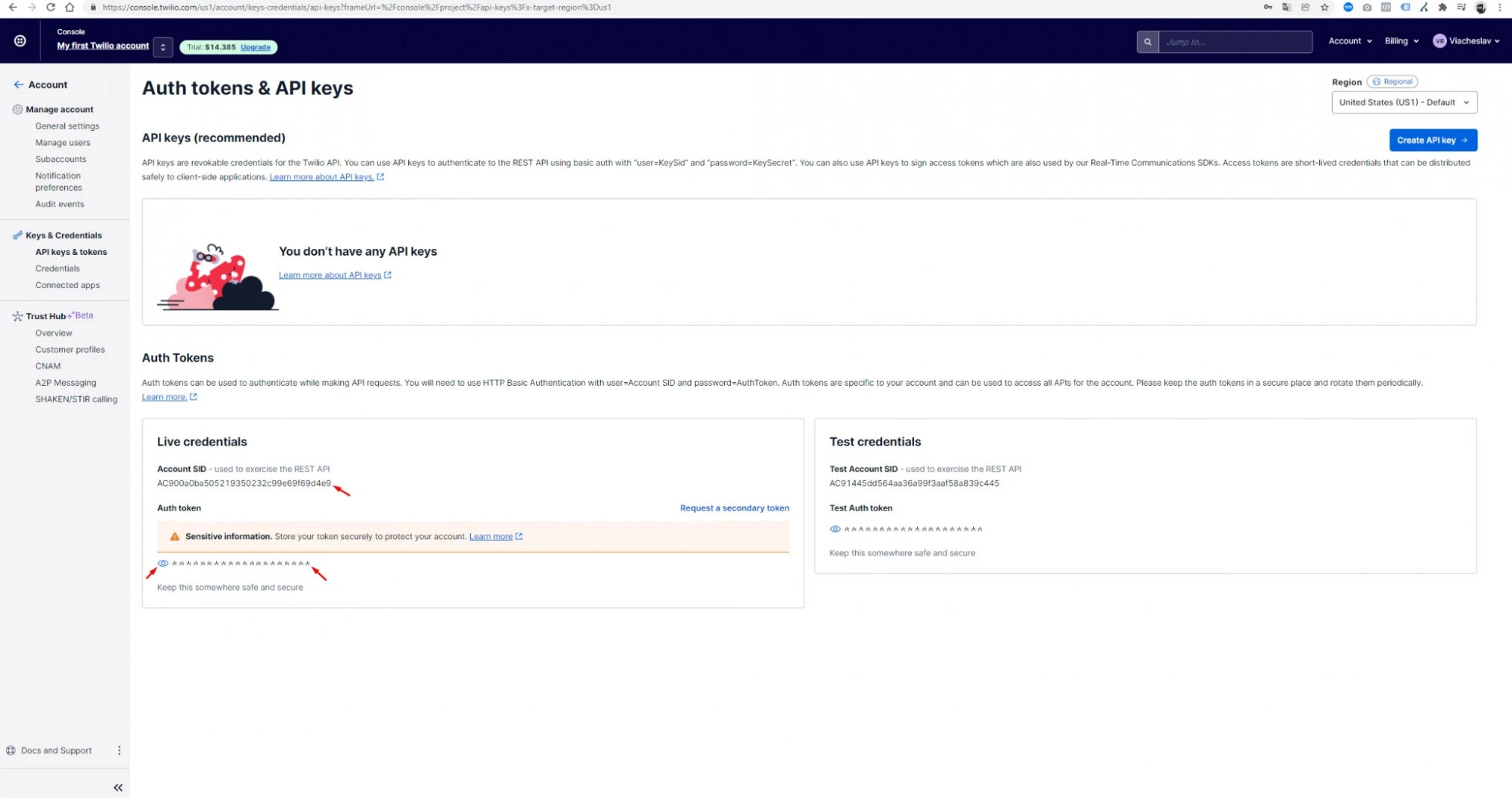Image resolution: width=1512 pixels, height=798 pixels.
Task: Click Request a secondary token link
Action: pyautogui.click(x=734, y=508)
